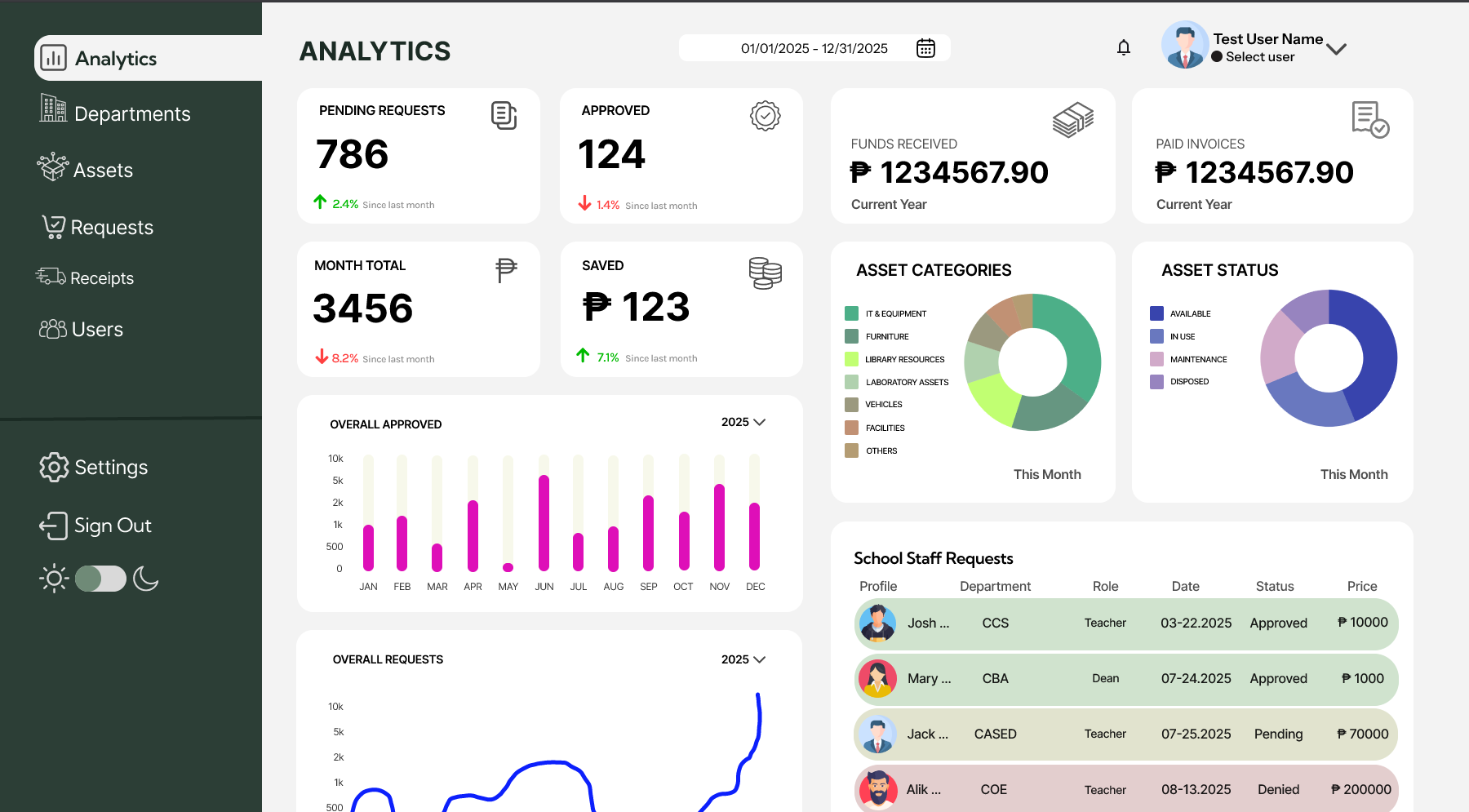The image size is (1469, 812).
Task: Click the Funds Received cash stack icon
Action: pyautogui.click(x=1072, y=120)
